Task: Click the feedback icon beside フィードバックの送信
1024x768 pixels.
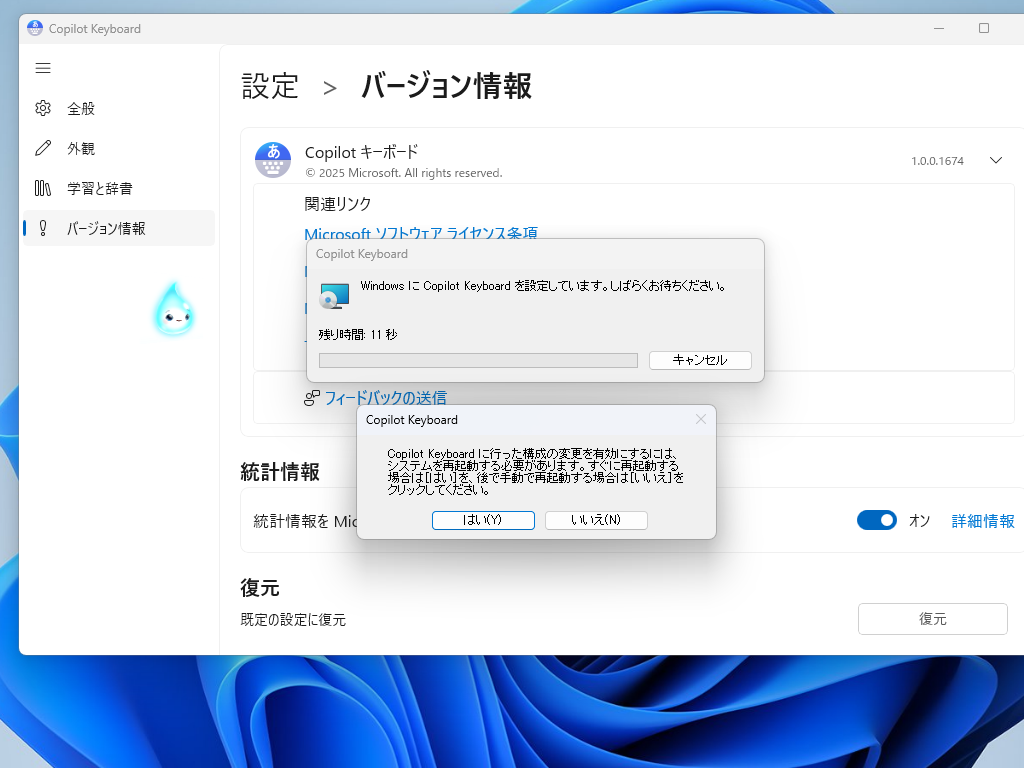Action: (311, 397)
